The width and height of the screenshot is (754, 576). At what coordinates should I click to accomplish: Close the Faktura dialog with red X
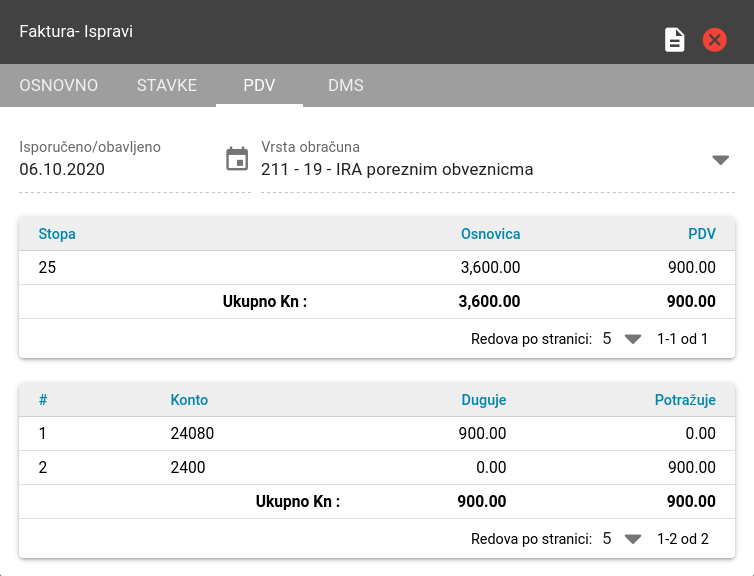click(x=714, y=40)
